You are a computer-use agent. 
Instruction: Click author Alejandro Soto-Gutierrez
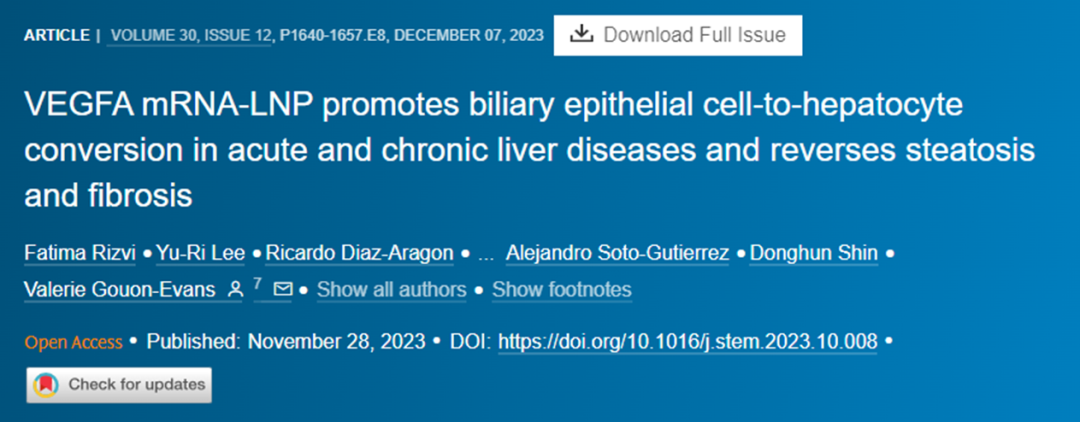pos(616,253)
